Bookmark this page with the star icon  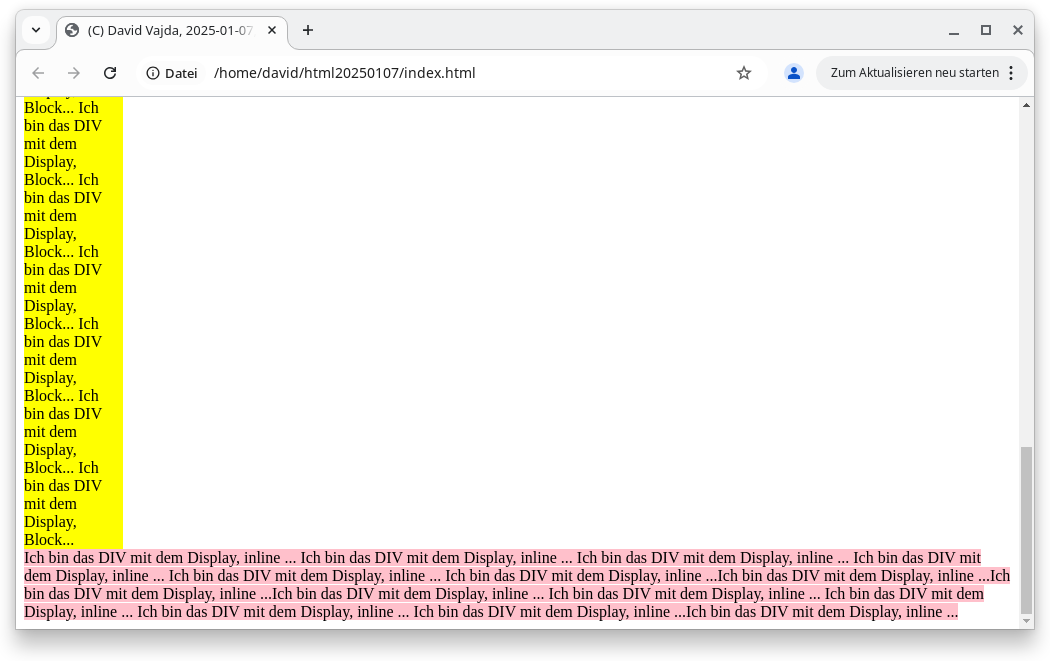click(x=743, y=72)
